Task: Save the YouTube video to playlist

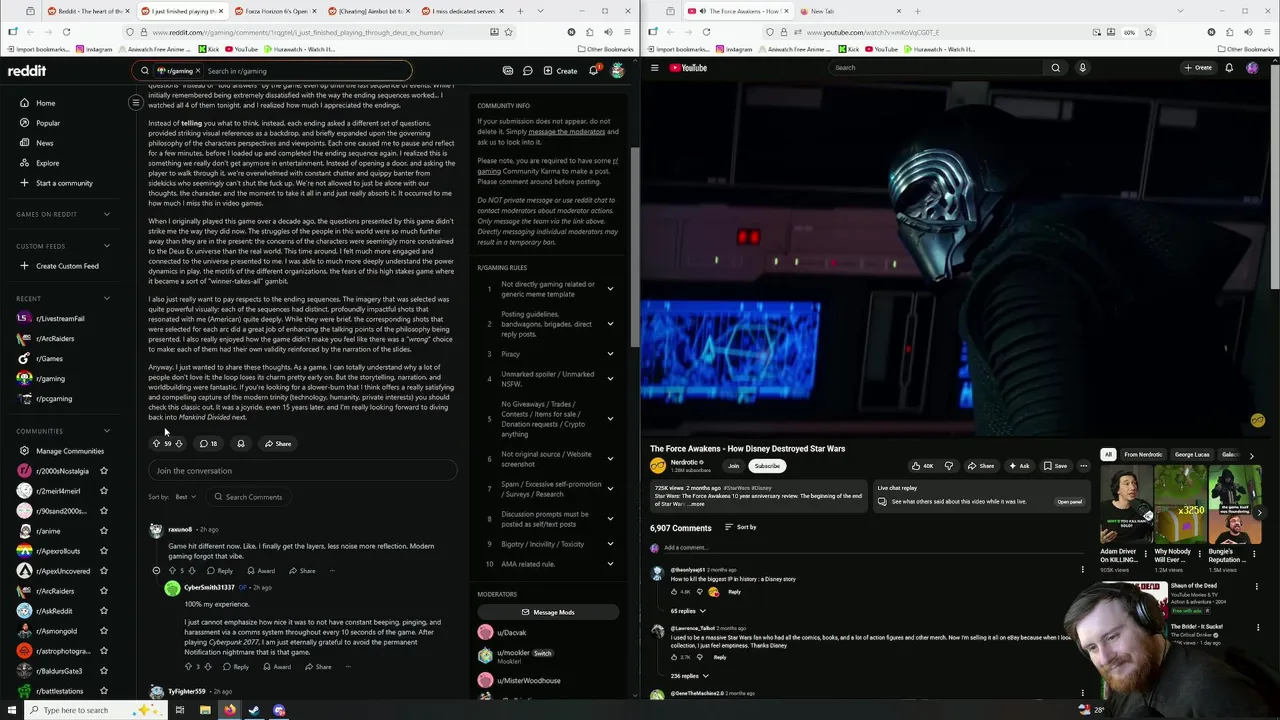Action: click(x=1055, y=466)
